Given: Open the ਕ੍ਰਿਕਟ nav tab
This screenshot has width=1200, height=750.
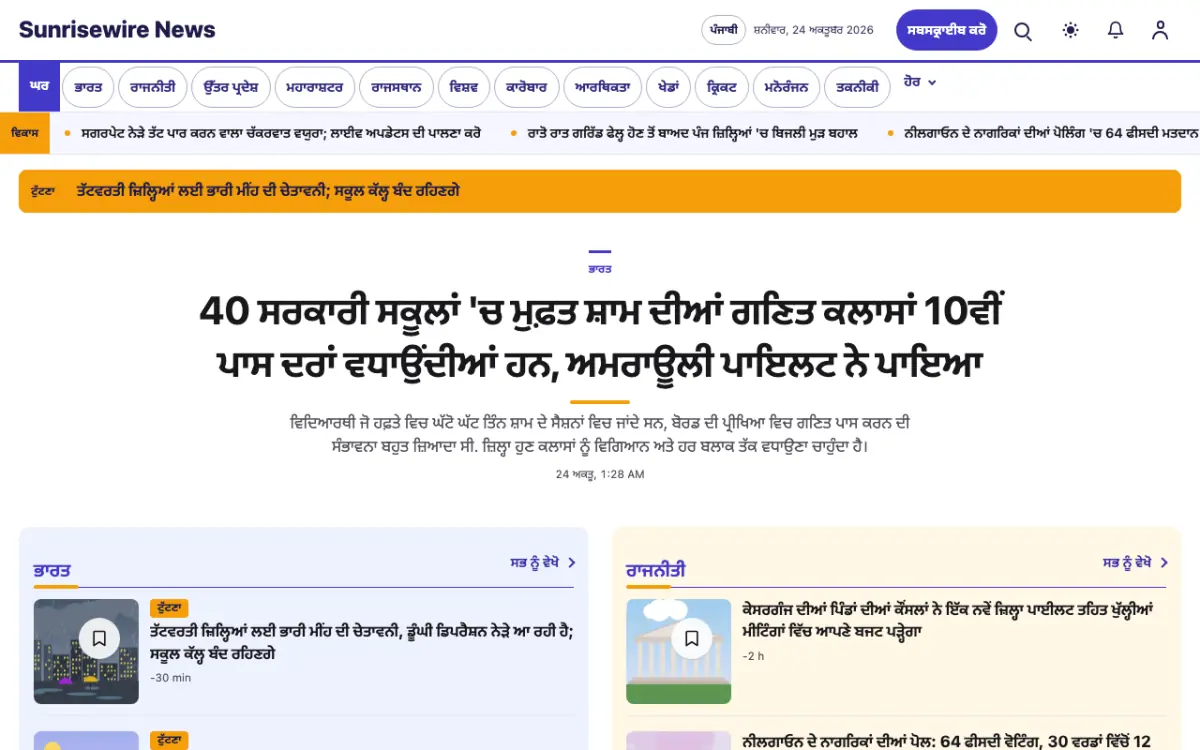Looking at the screenshot, I should point(721,87).
